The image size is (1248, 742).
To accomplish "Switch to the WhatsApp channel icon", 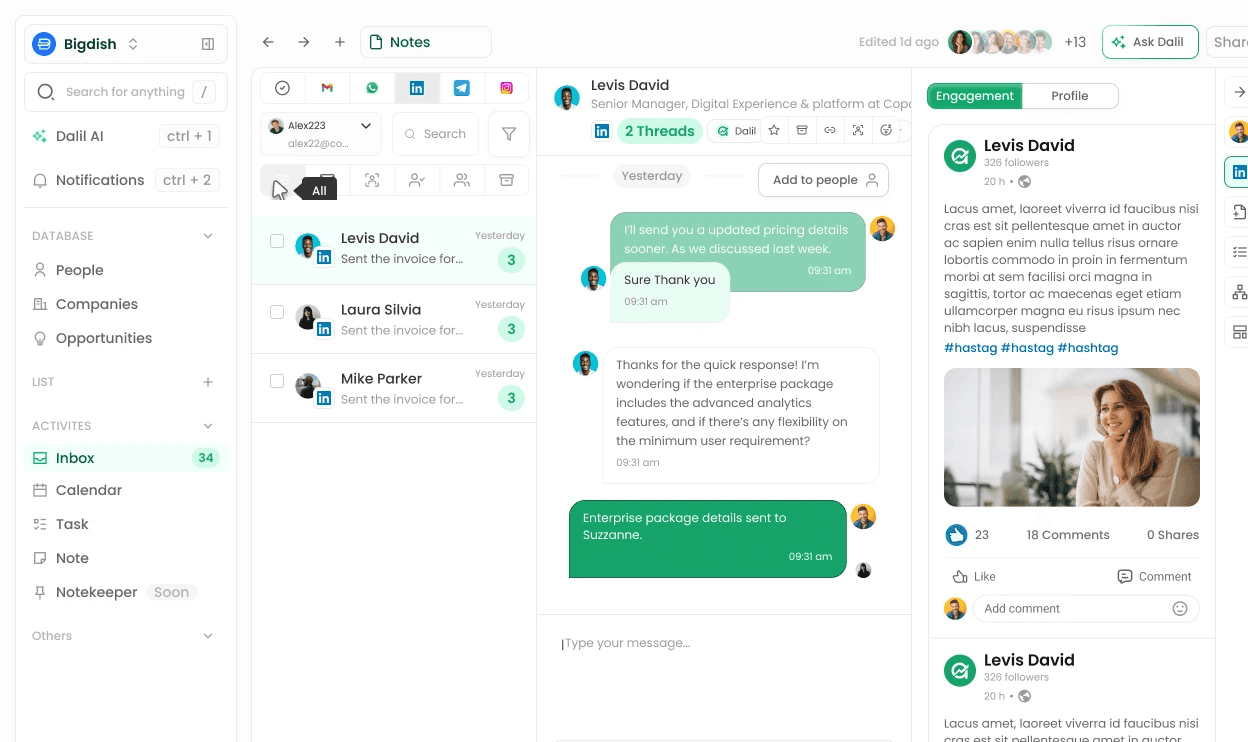I will (372, 87).
